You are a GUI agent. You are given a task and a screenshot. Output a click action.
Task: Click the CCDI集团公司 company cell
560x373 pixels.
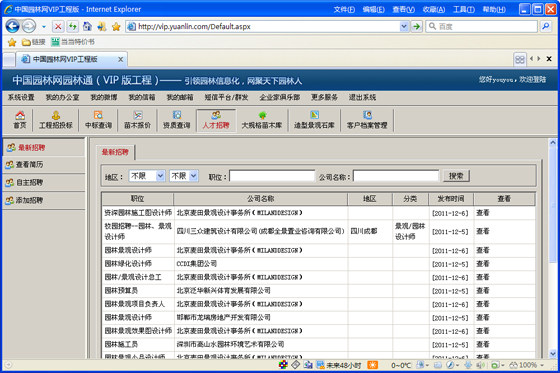point(197,264)
